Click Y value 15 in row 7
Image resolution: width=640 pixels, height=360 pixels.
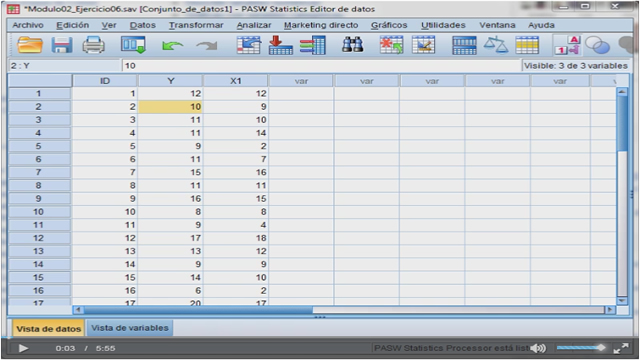click(x=171, y=172)
